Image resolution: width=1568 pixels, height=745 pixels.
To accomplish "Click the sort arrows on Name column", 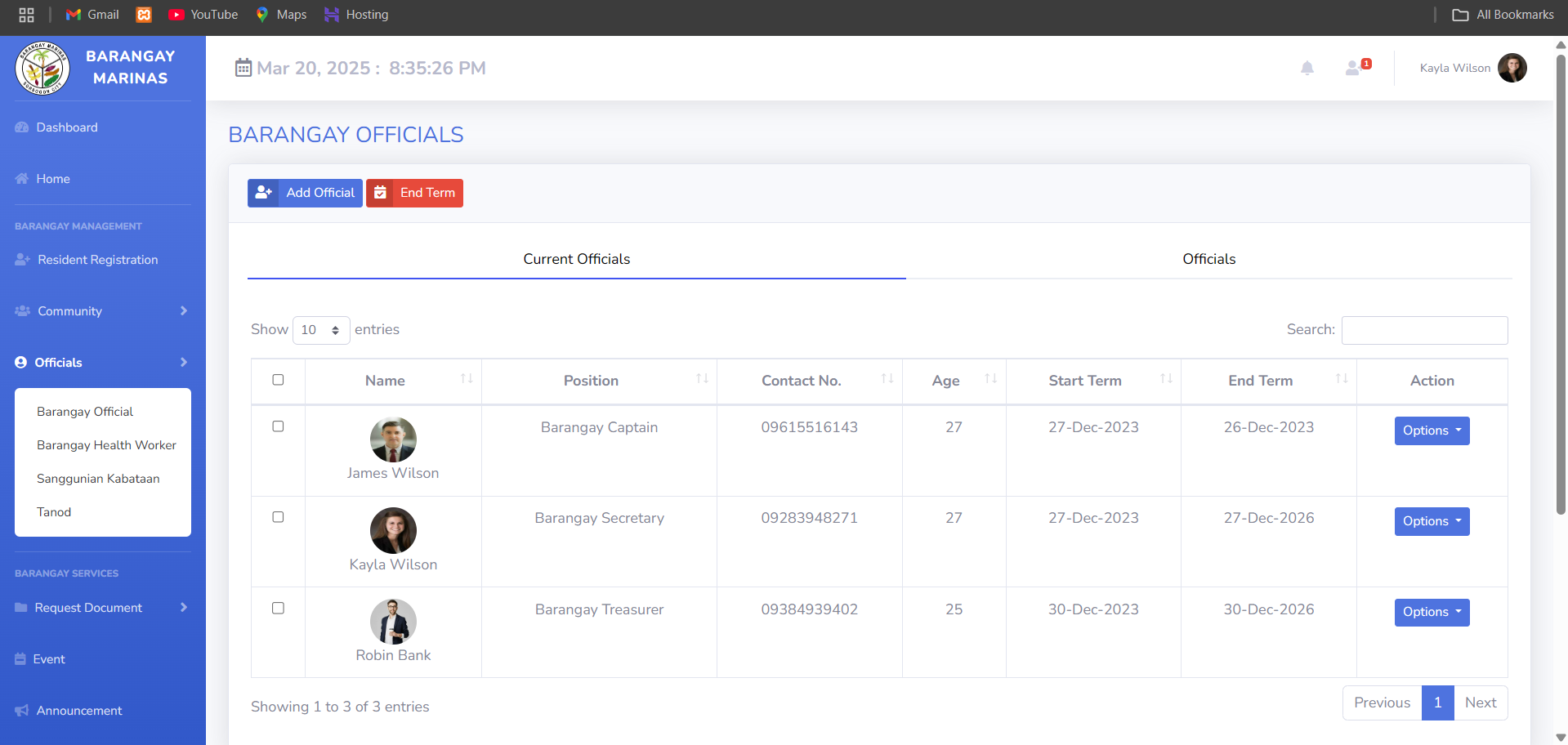I will coord(467,379).
